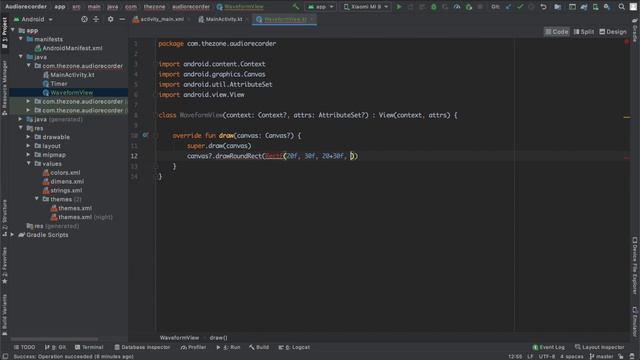Open Search Everywhere magnifier icon
640x360 pixels.
pyautogui.click(x=621, y=7)
